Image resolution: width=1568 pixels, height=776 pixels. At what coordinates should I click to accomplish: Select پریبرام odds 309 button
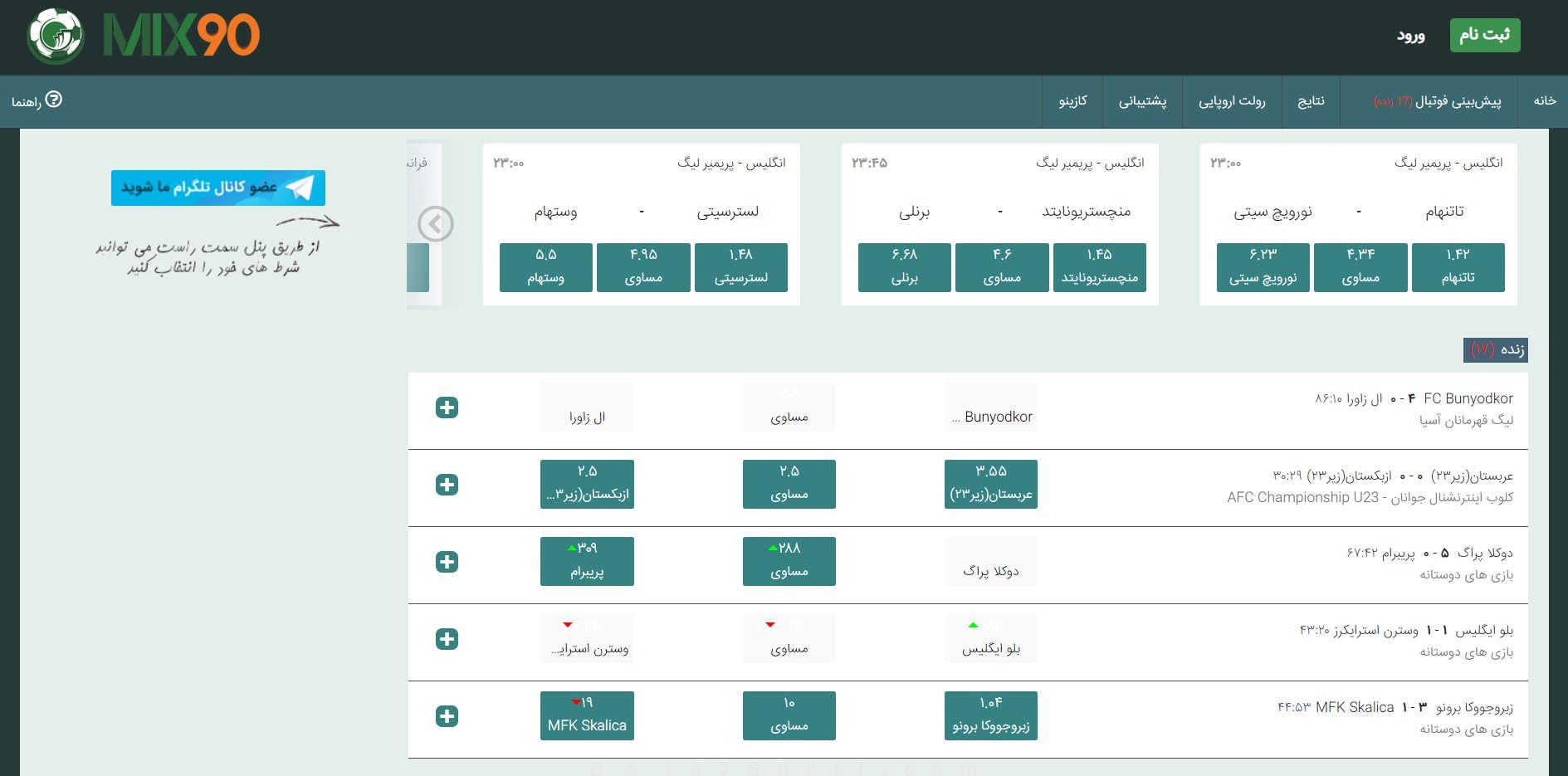(587, 561)
